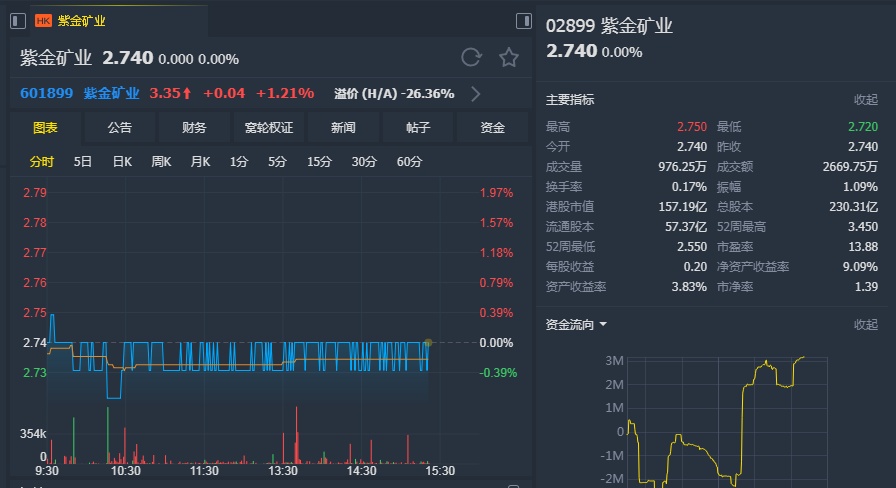This screenshot has width=896, height=488.
Task: Click the 每股收益 value 0.20
Action: (695, 267)
